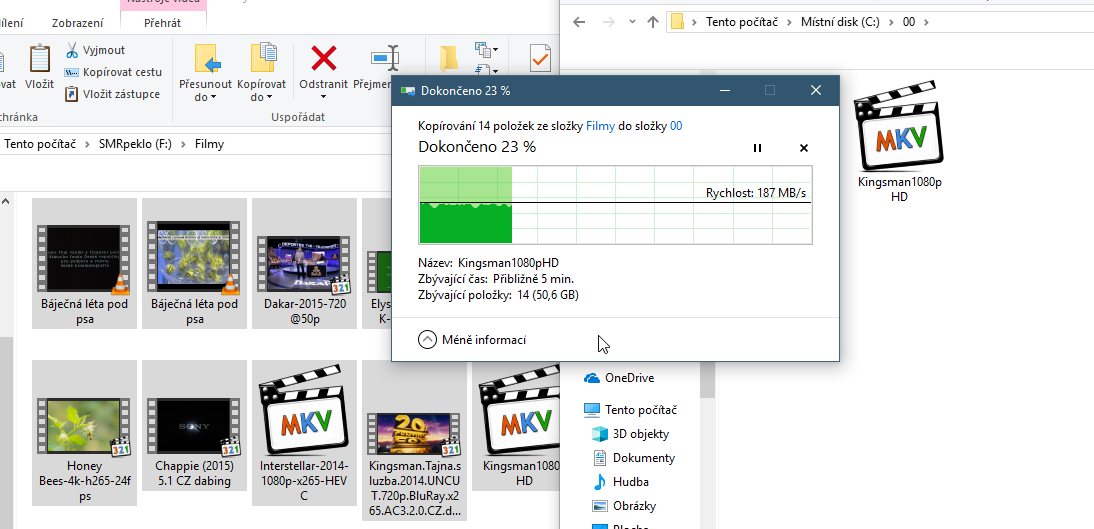
Task: Click the properties checkmark icon in ribbon
Action: click(540, 59)
